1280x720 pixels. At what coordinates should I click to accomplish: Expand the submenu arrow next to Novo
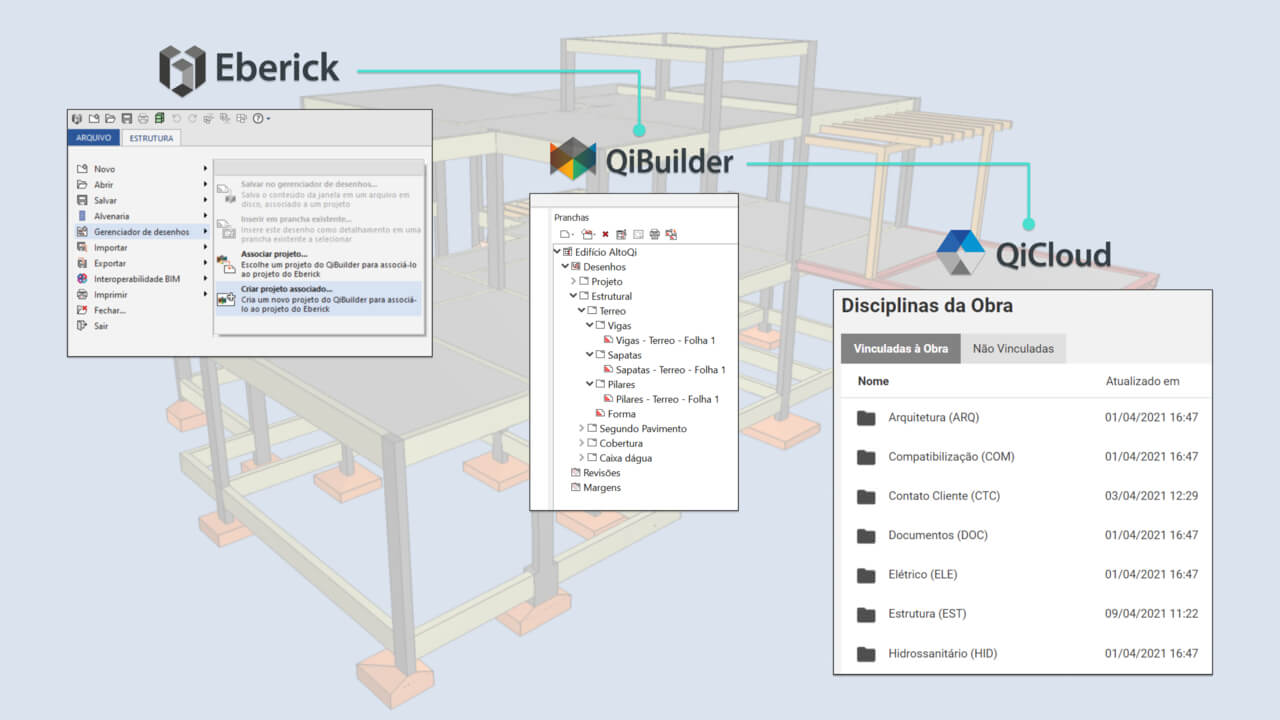205,169
